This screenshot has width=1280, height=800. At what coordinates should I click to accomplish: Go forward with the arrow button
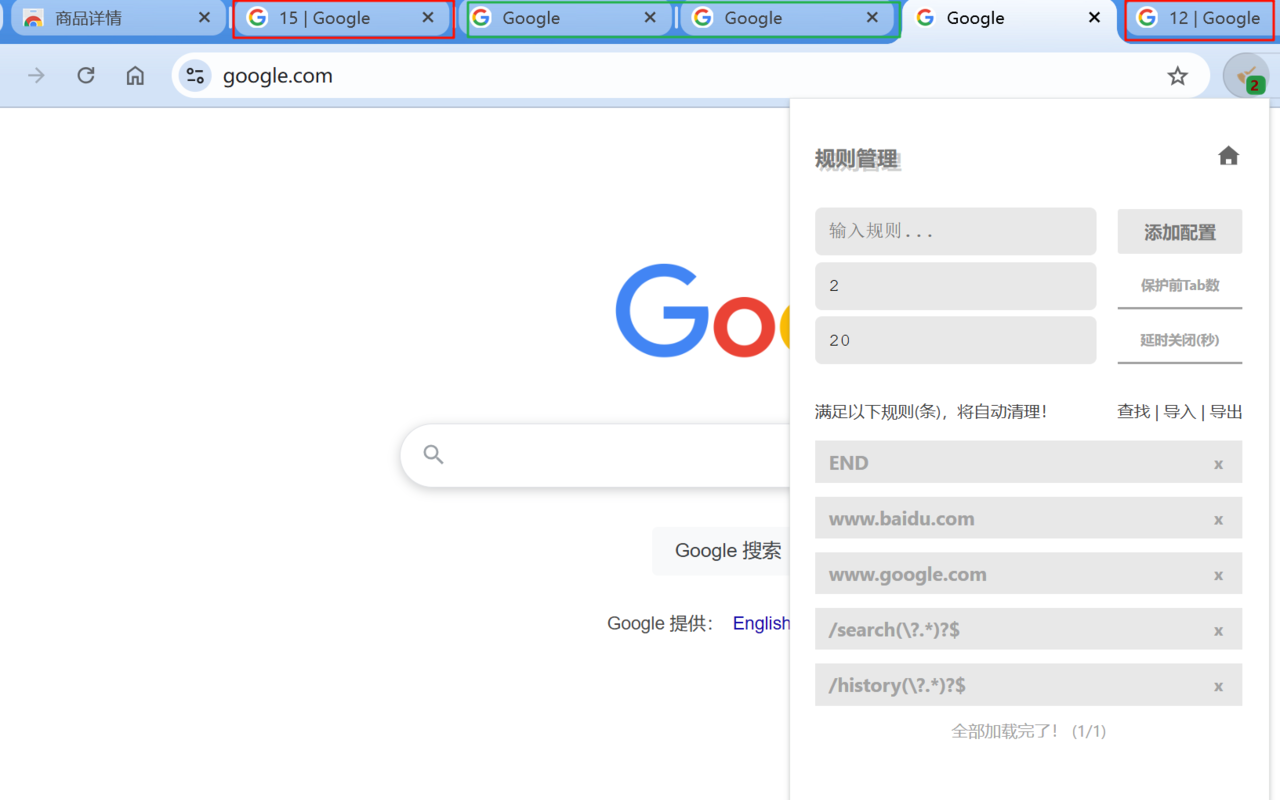(36, 76)
